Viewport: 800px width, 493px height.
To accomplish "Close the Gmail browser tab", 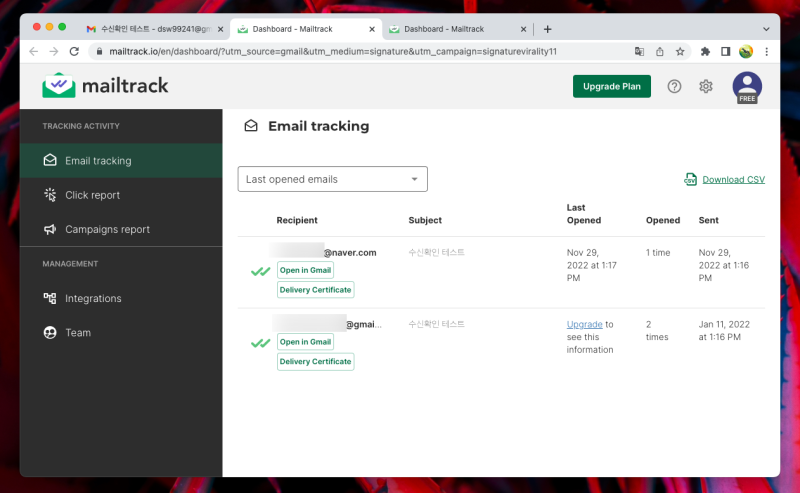I will 220,29.
